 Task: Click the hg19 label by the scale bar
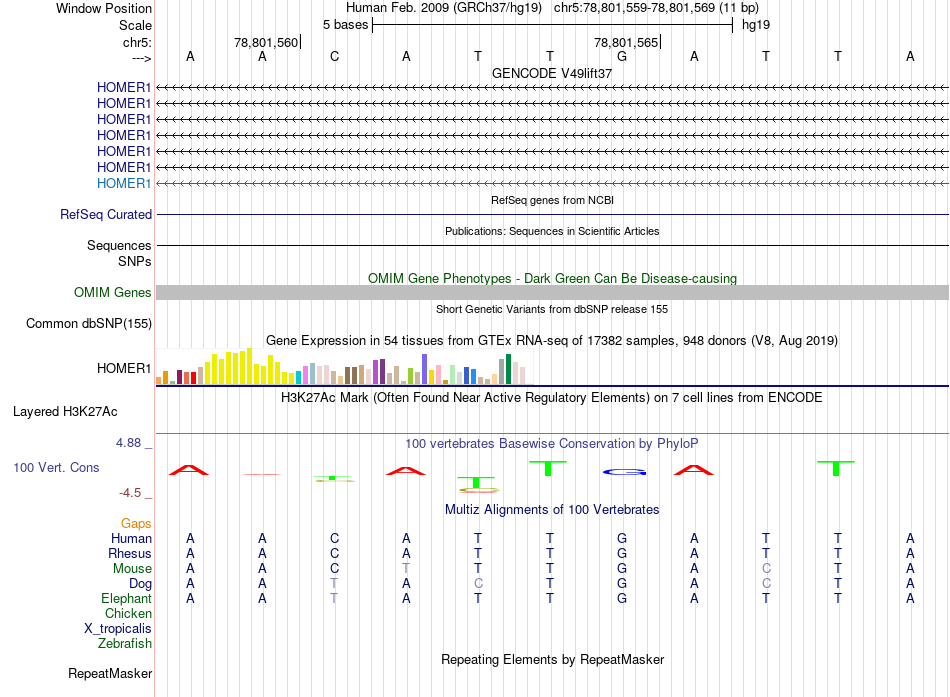tap(756, 25)
